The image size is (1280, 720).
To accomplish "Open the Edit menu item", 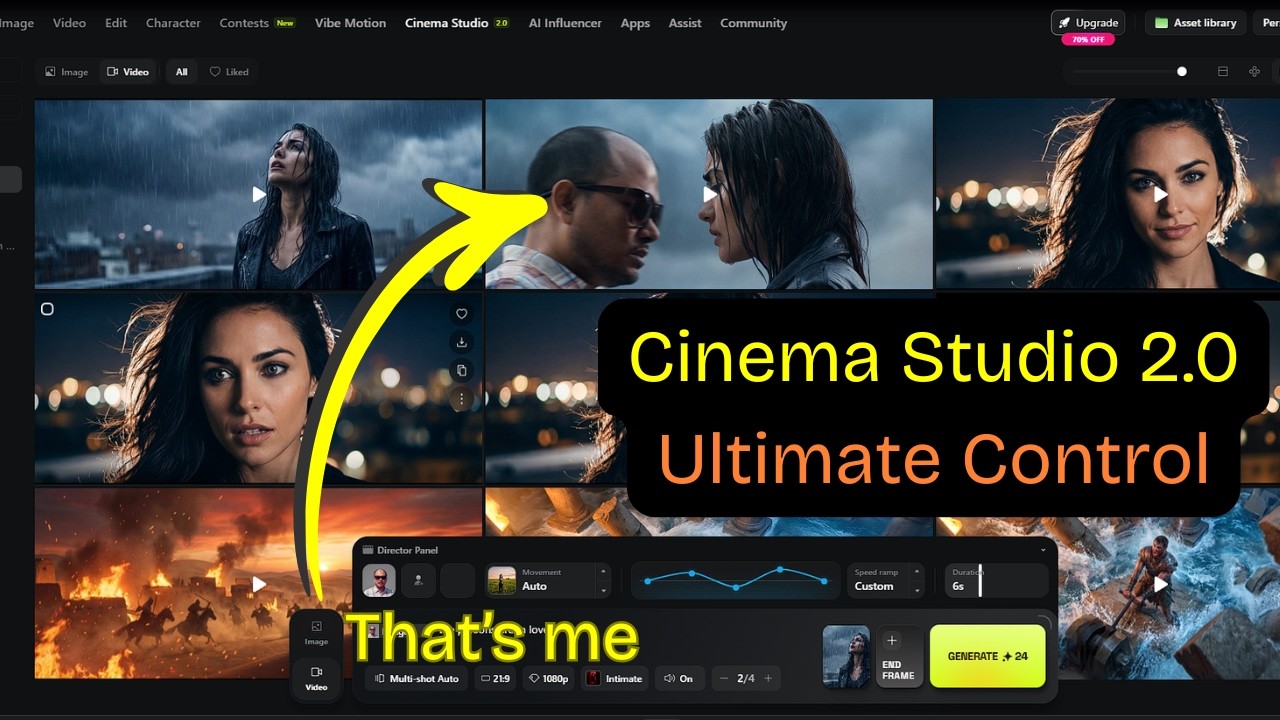I will click(116, 23).
